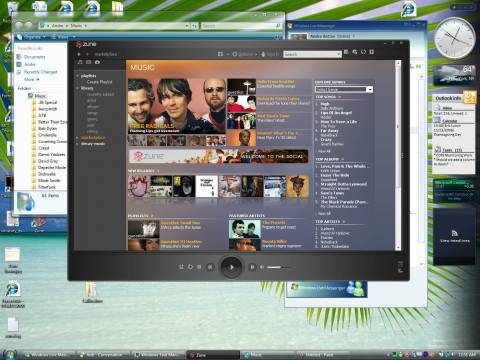This screenshot has height=360, width=480.
Task: Open album view in Zune library
Action: pos(93,107)
